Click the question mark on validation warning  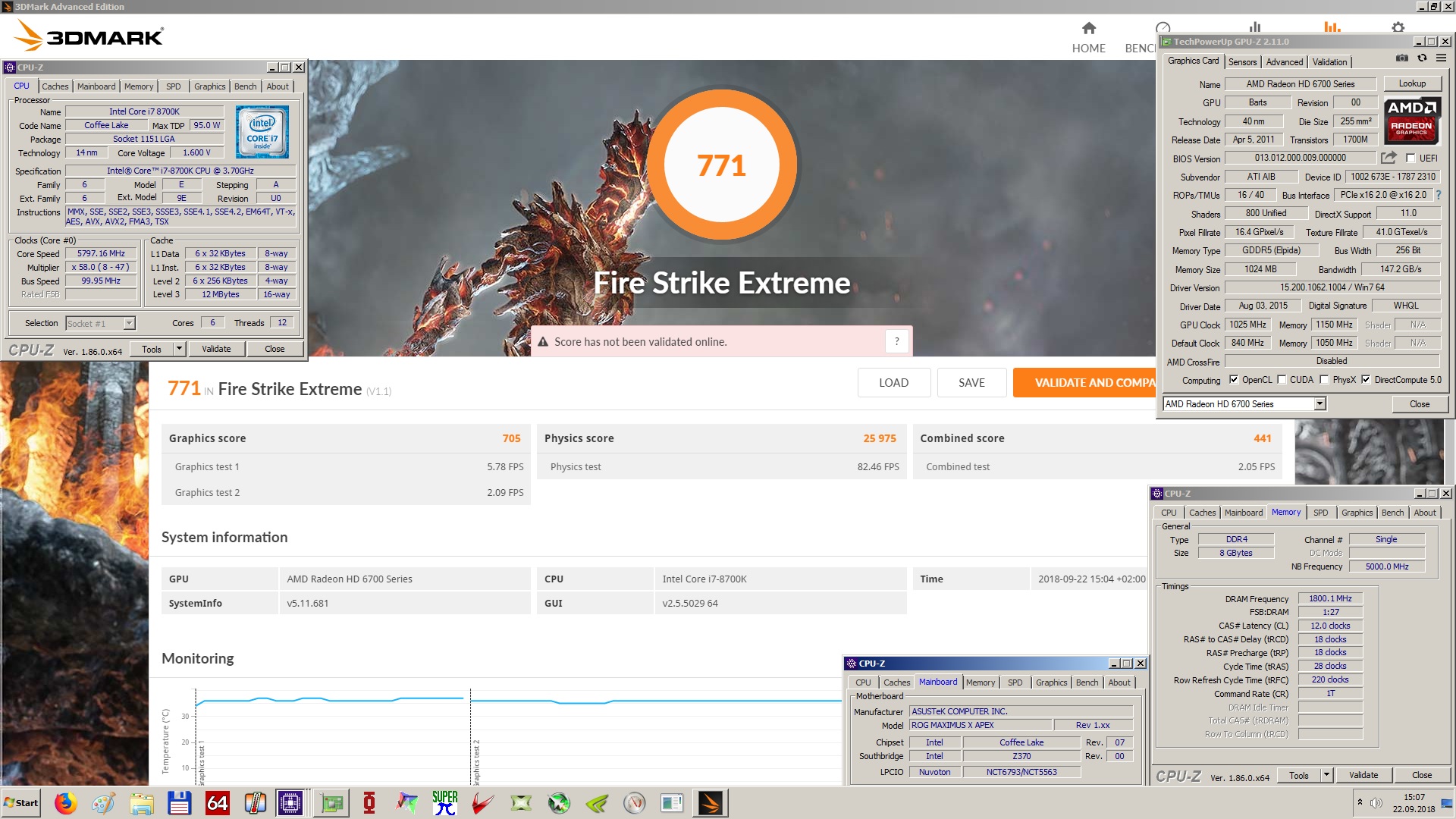tap(896, 341)
